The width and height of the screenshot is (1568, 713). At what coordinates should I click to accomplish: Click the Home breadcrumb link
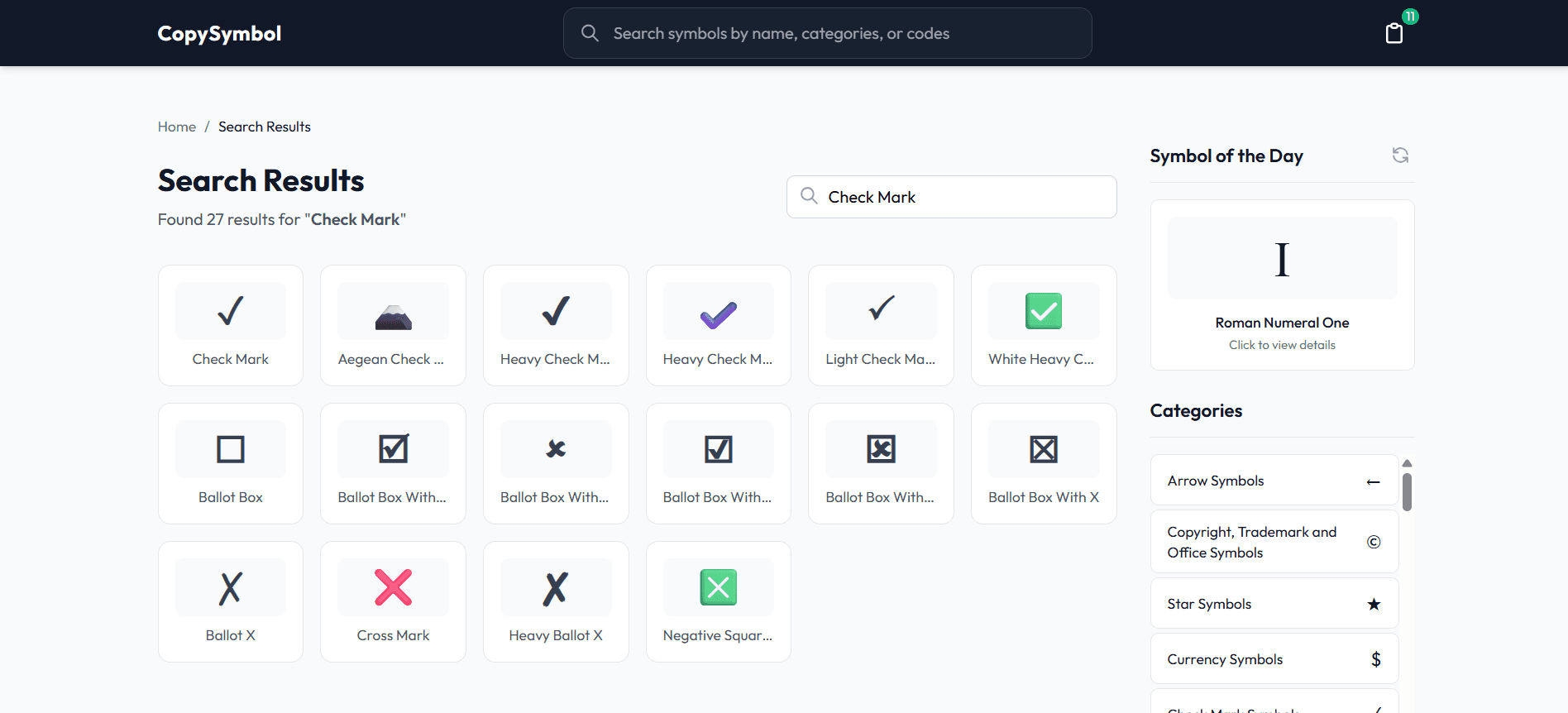click(177, 127)
